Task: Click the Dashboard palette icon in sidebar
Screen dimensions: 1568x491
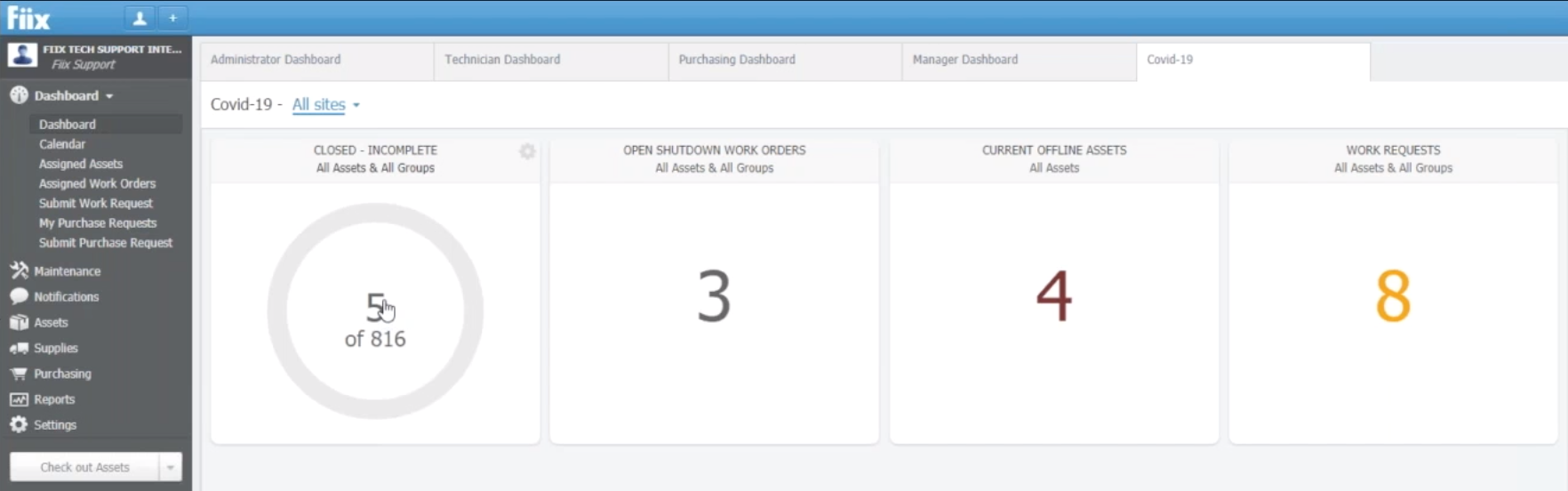Action: pyautogui.click(x=19, y=95)
